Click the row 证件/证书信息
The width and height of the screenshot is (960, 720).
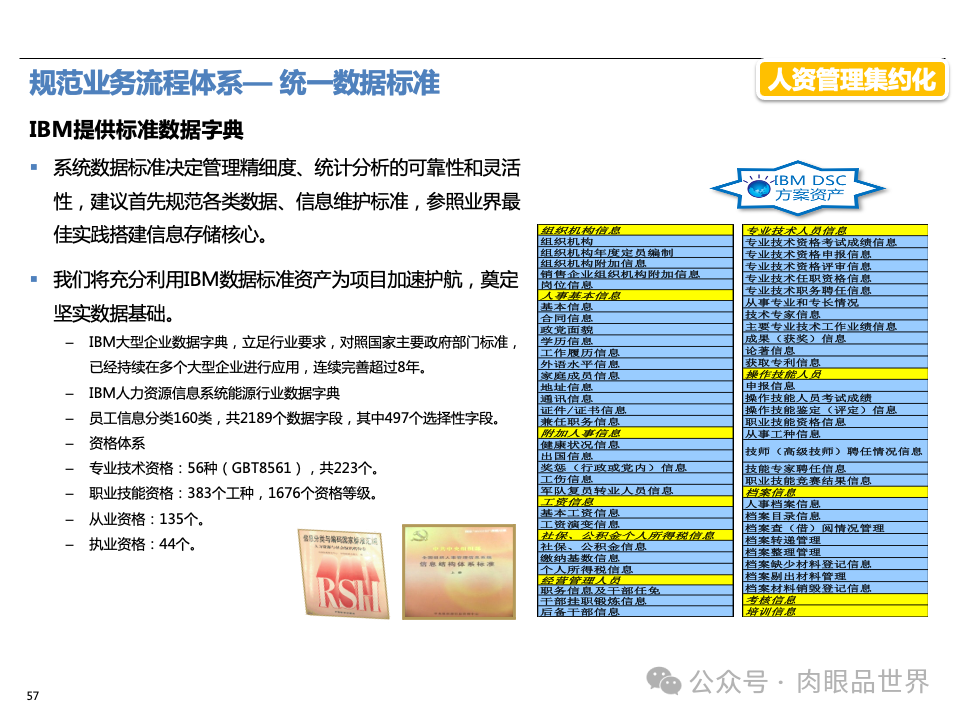(635, 410)
